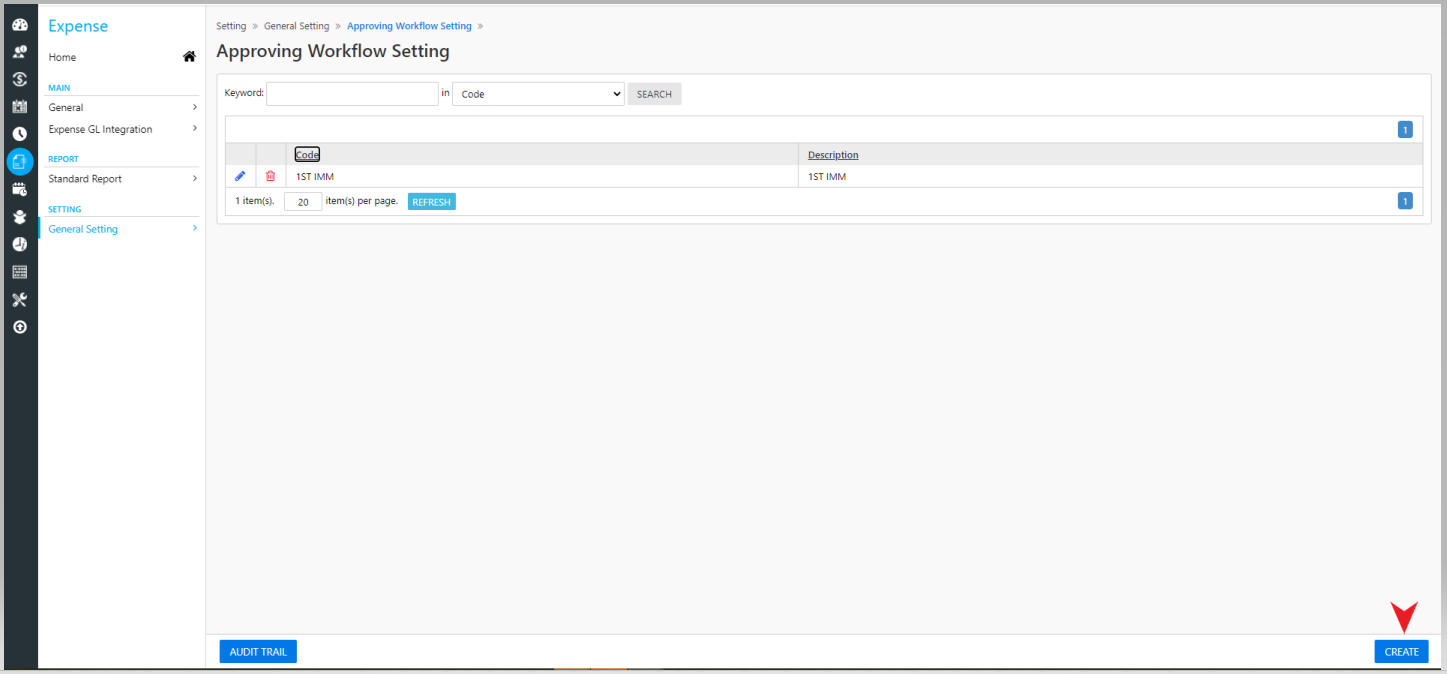Open the grid table icon in the sidebar
This screenshot has height=674, width=1447.
click(19, 271)
